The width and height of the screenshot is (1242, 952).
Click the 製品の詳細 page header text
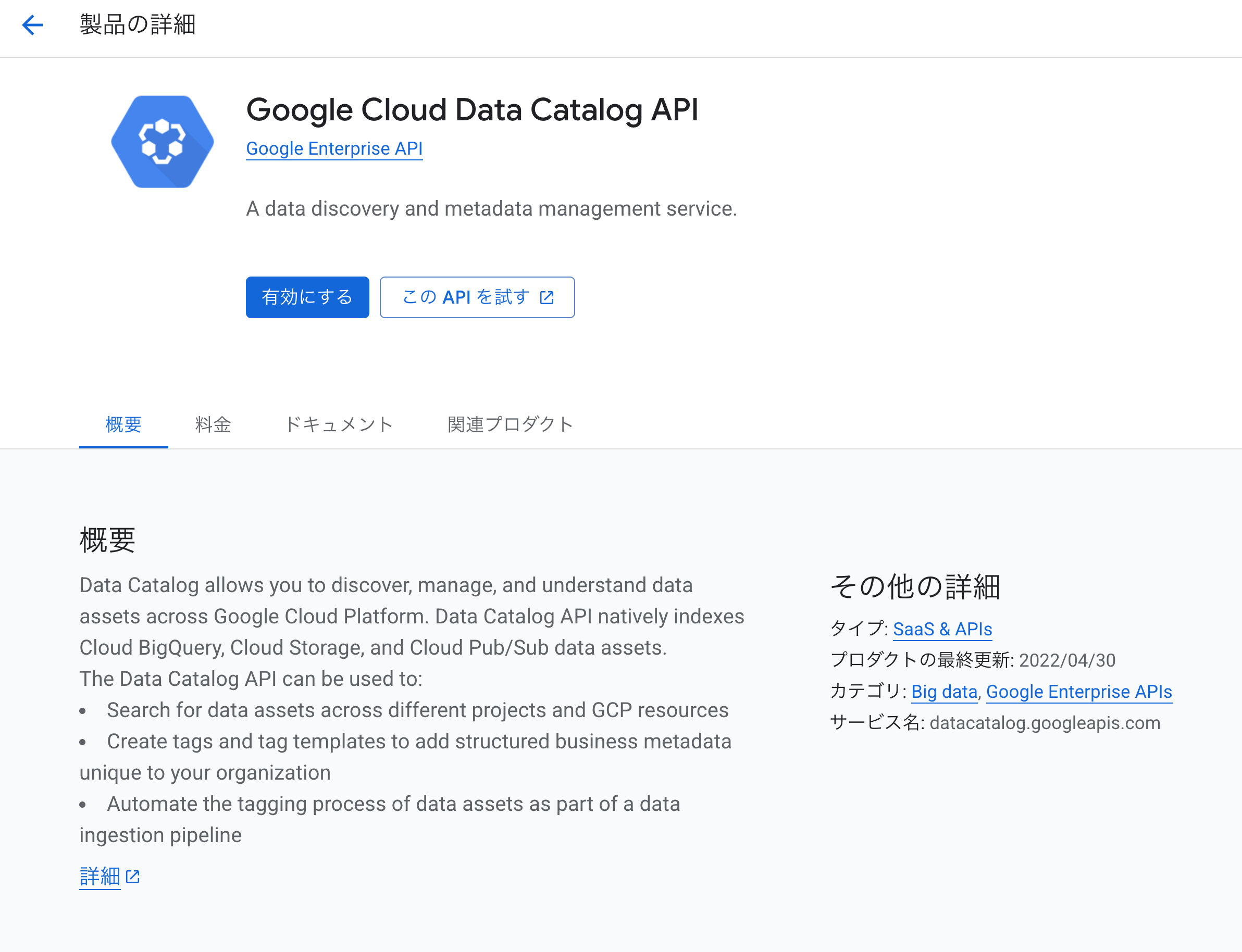(x=137, y=25)
